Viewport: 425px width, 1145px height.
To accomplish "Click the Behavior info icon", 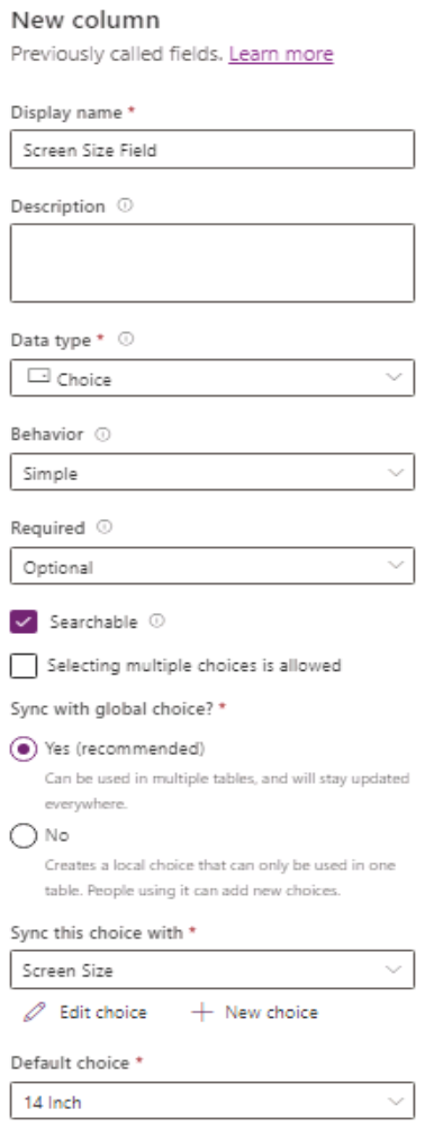I will point(103,434).
